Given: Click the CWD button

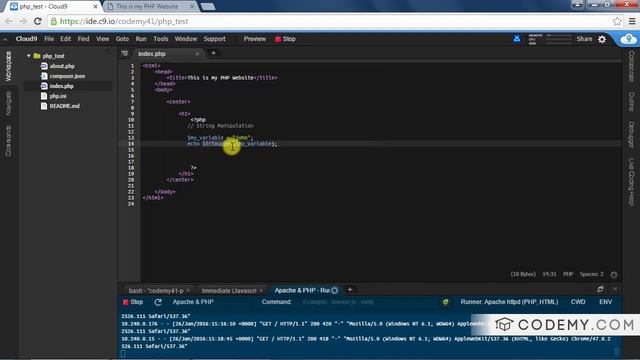Looking at the screenshot, I should click(x=578, y=302).
